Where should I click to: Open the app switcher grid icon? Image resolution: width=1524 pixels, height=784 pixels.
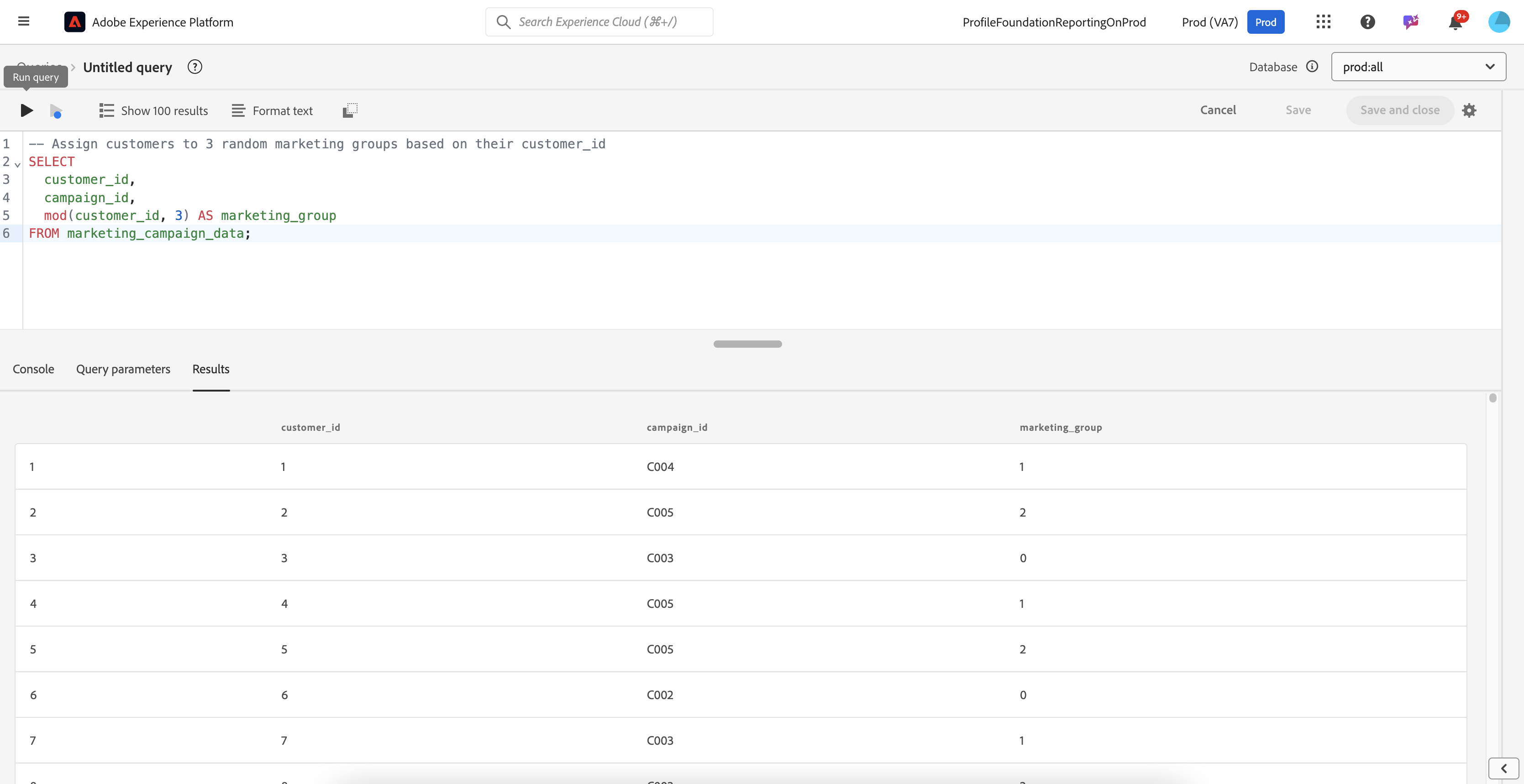1324,22
